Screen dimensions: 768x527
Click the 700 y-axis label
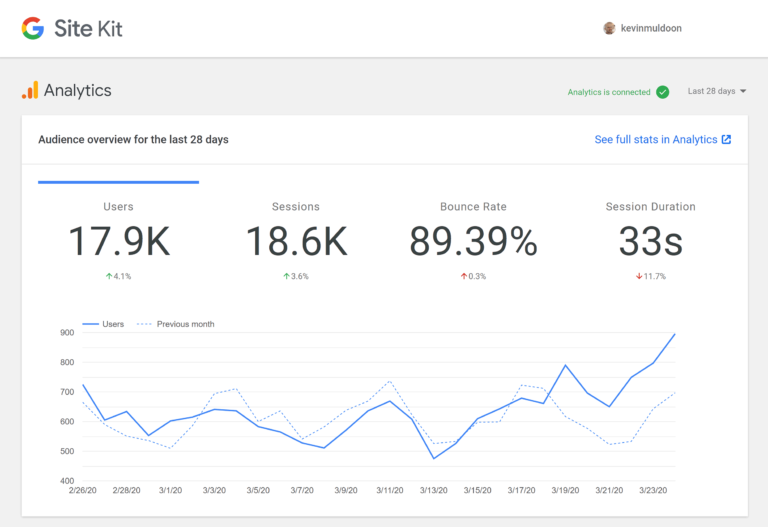click(67, 392)
